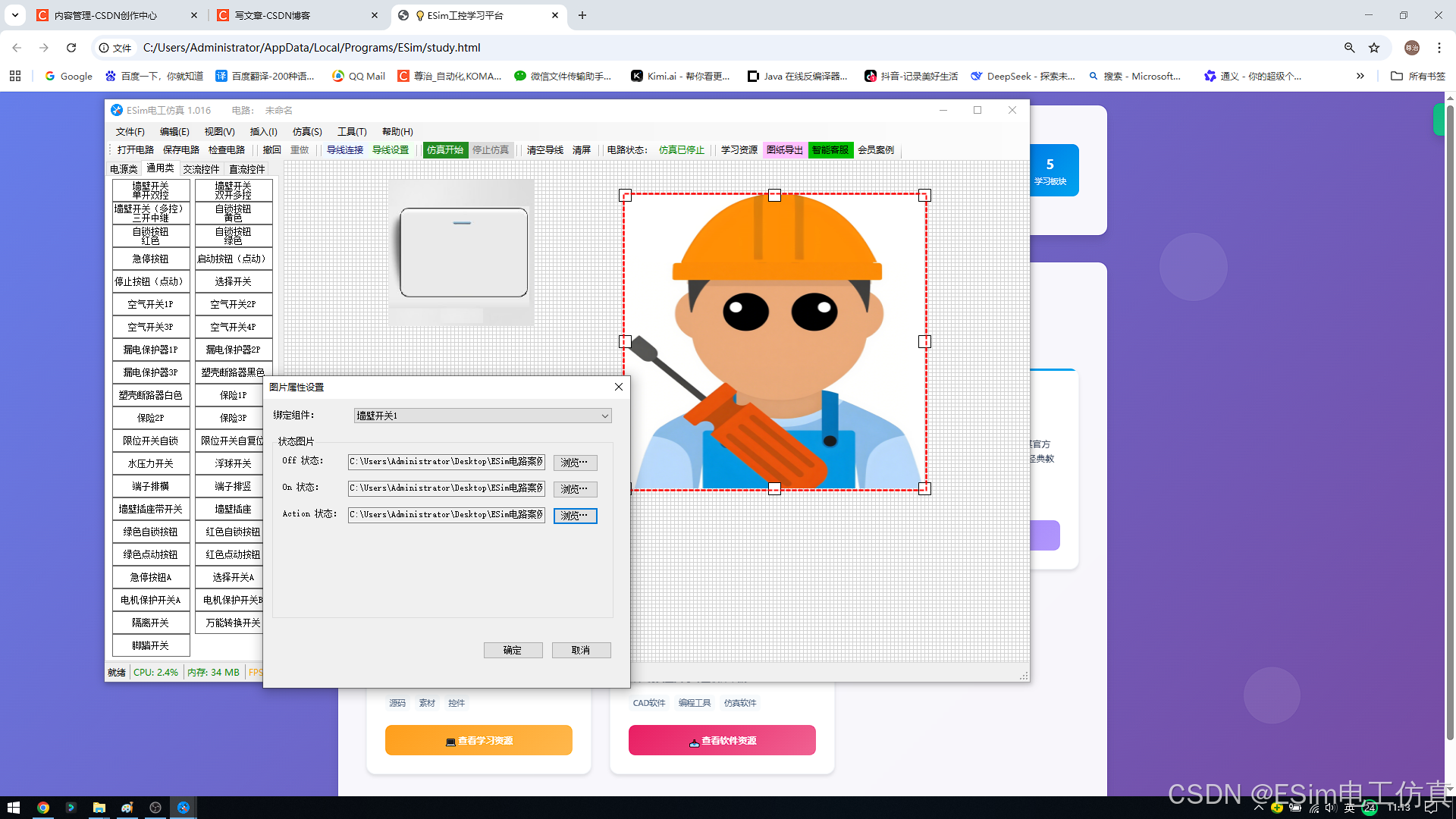This screenshot has height=819, width=1456.
Task: Toggle 导线连接 mode in toolbar
Action: coord(344,150)
